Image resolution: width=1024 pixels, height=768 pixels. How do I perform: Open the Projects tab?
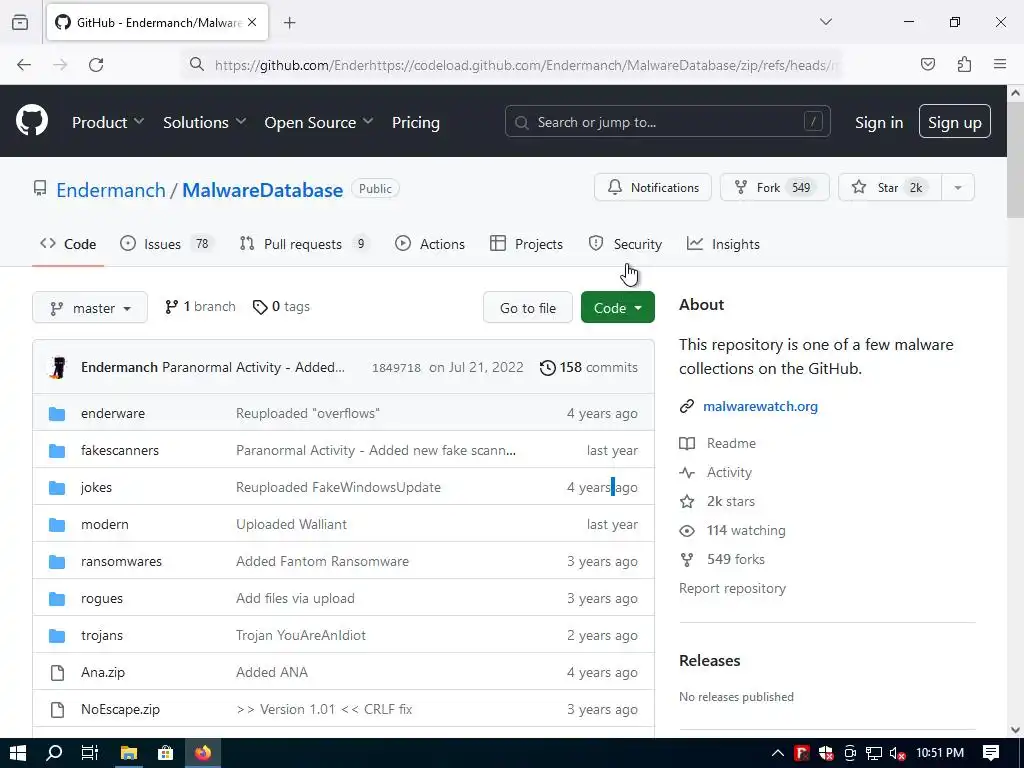(526, 244)
